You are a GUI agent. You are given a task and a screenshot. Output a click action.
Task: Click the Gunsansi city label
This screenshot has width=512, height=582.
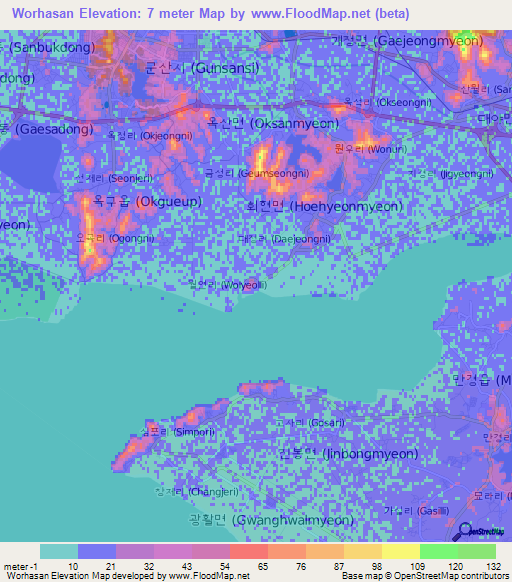pos(202,68)
